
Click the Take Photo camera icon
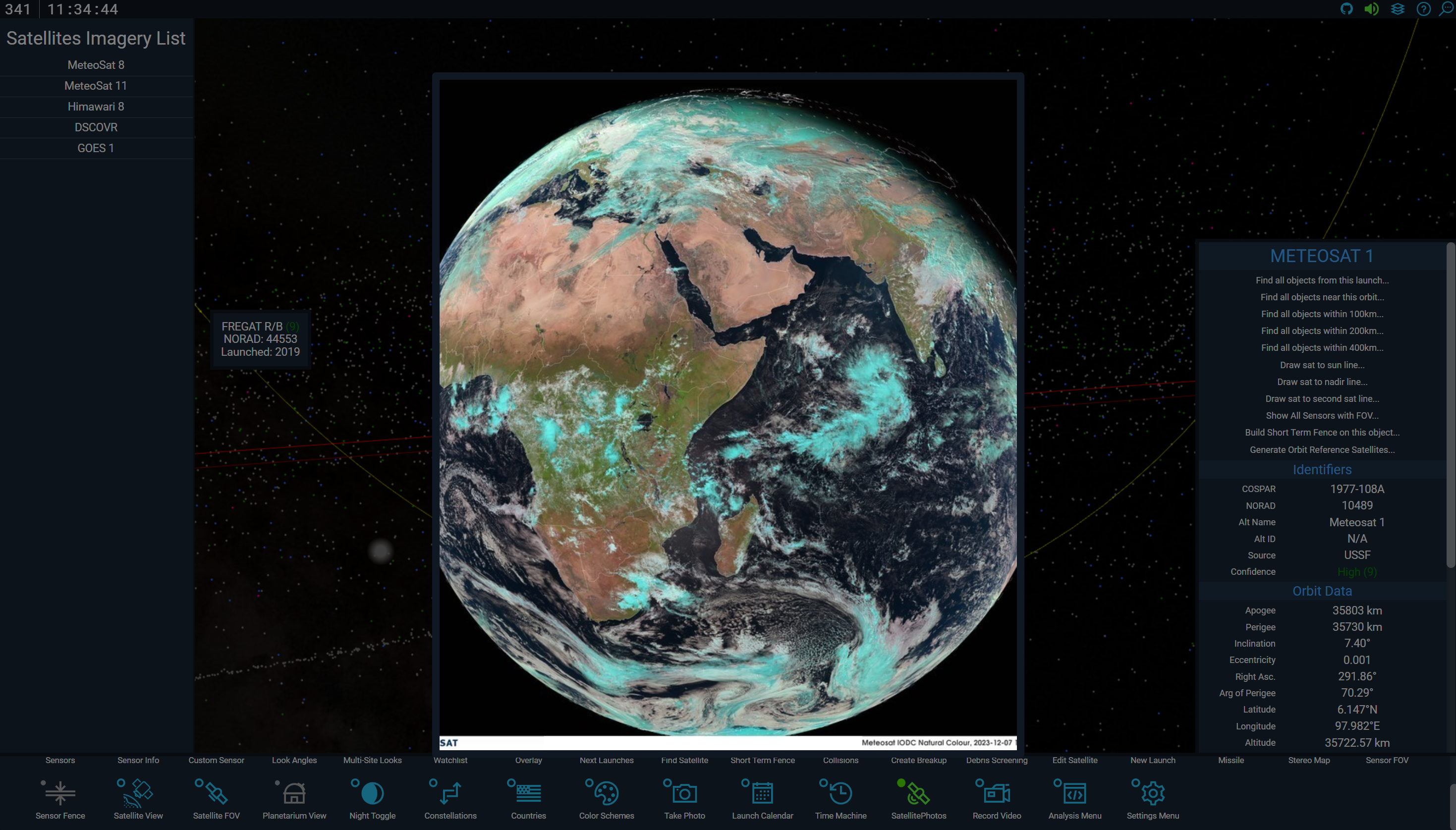pyautogui.click(x=685, y=793)
